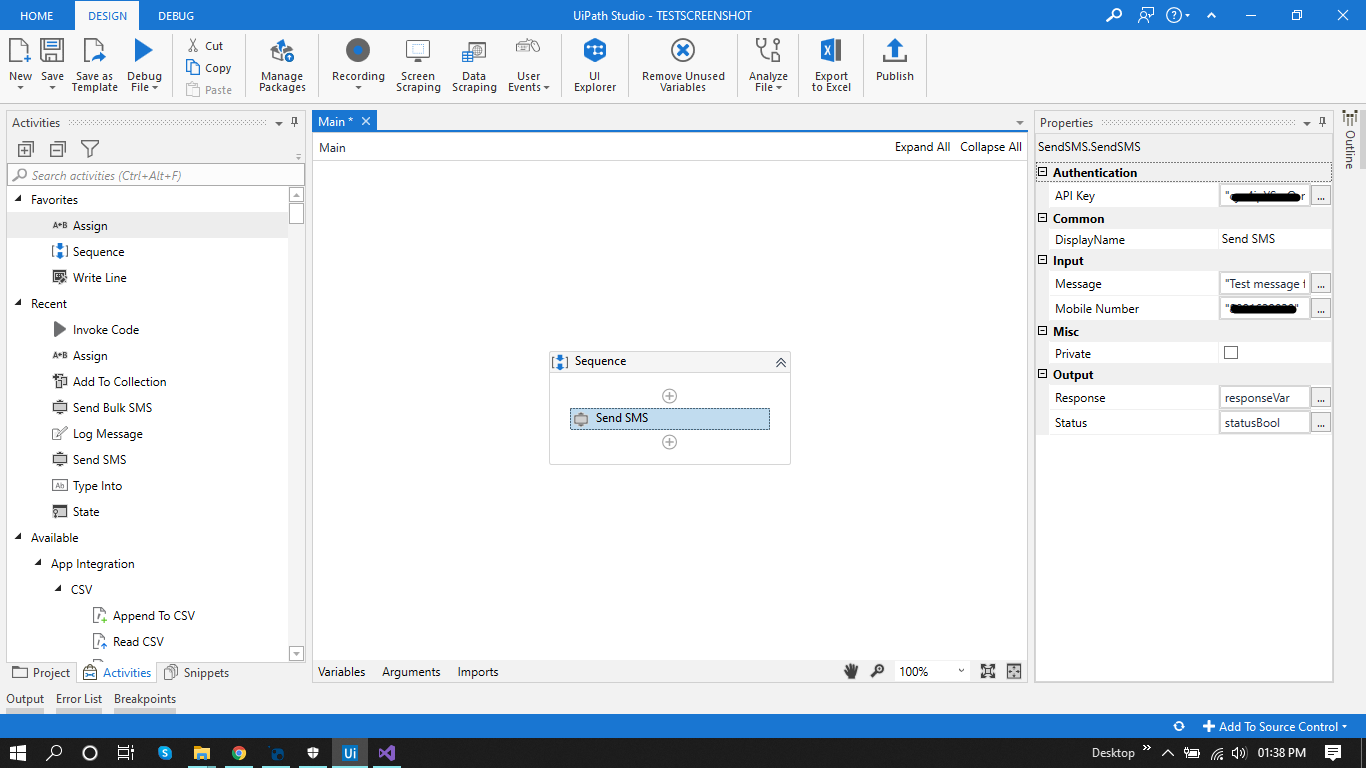Click Export to Excel
Viewport: 1366px width, 768px height.
[831, 66]
